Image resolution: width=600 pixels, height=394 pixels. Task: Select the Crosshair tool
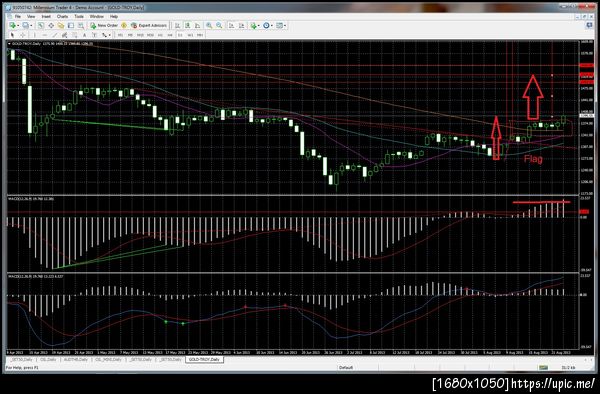(23, 35)
